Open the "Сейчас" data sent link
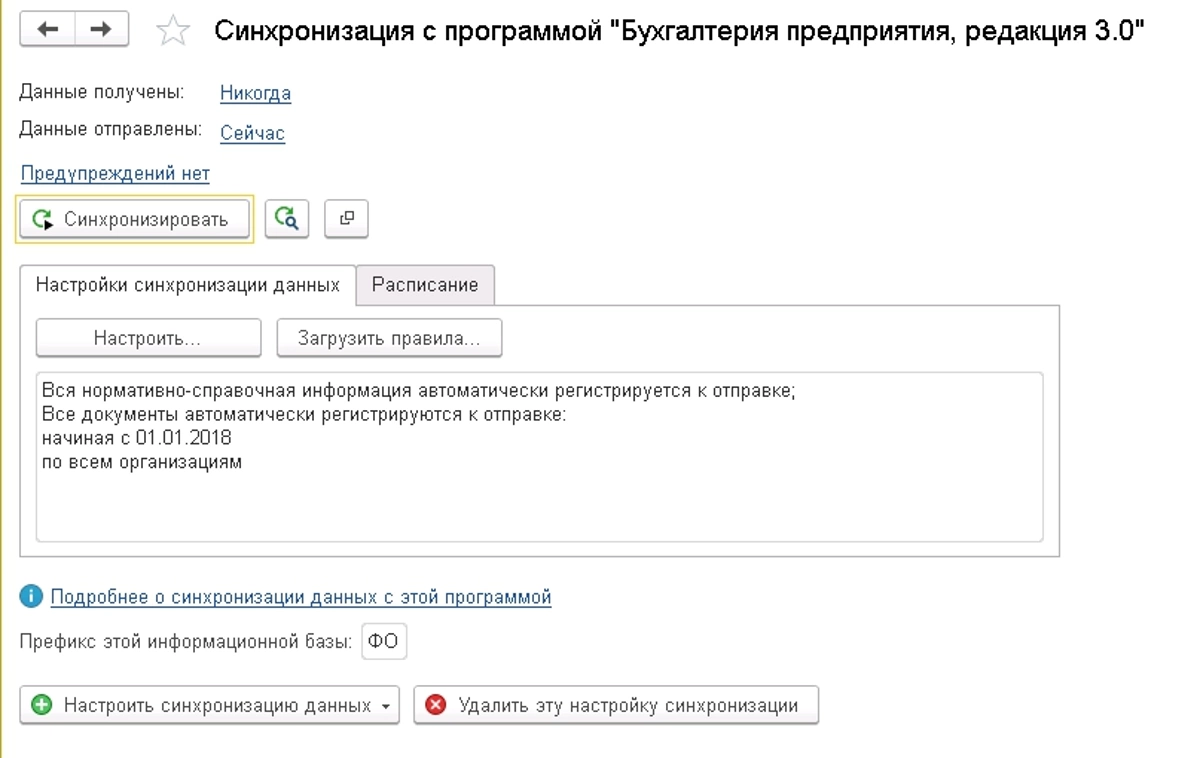1200x758 pixels. point(252,133)
